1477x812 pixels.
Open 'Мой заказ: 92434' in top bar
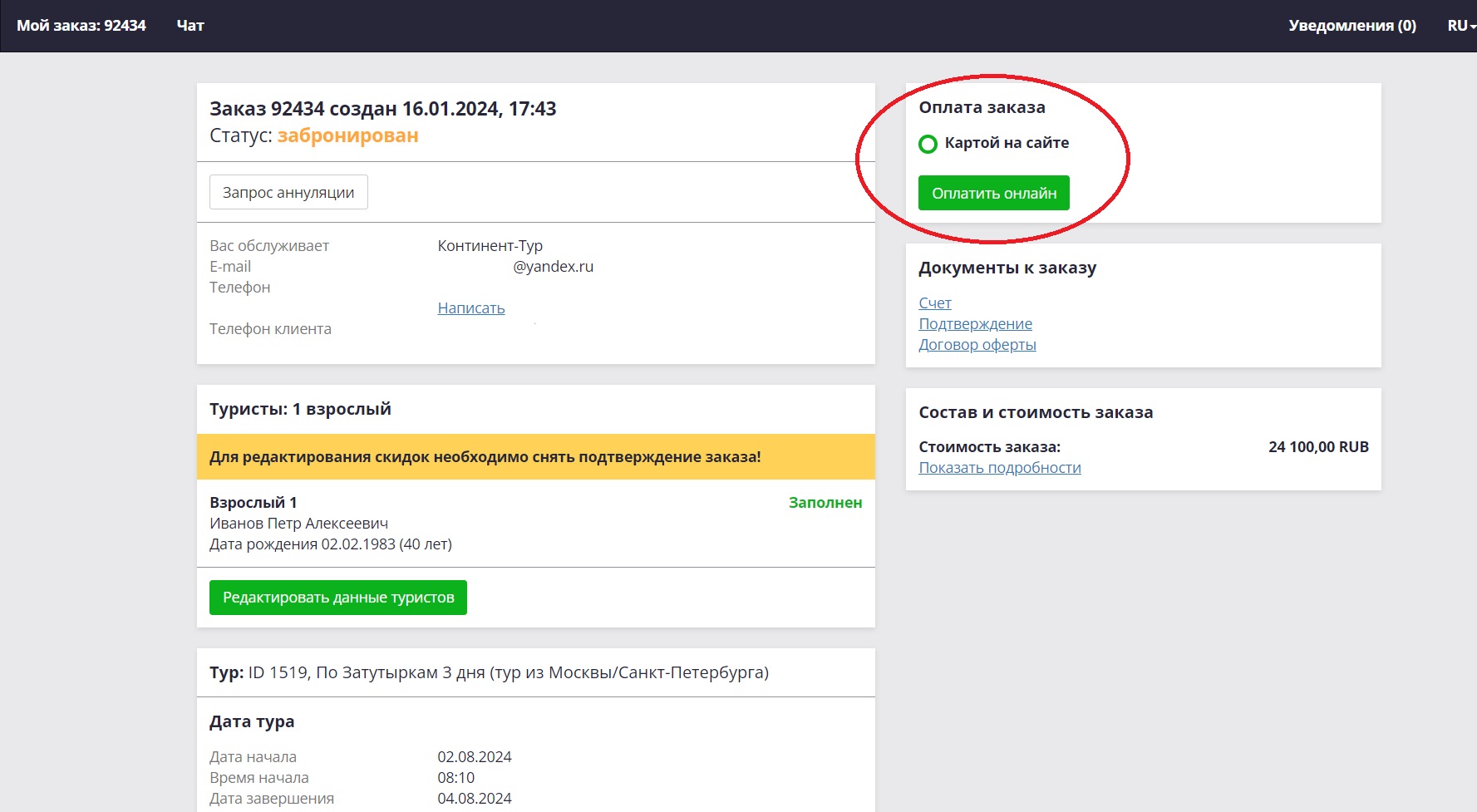(x=81, y=26)
